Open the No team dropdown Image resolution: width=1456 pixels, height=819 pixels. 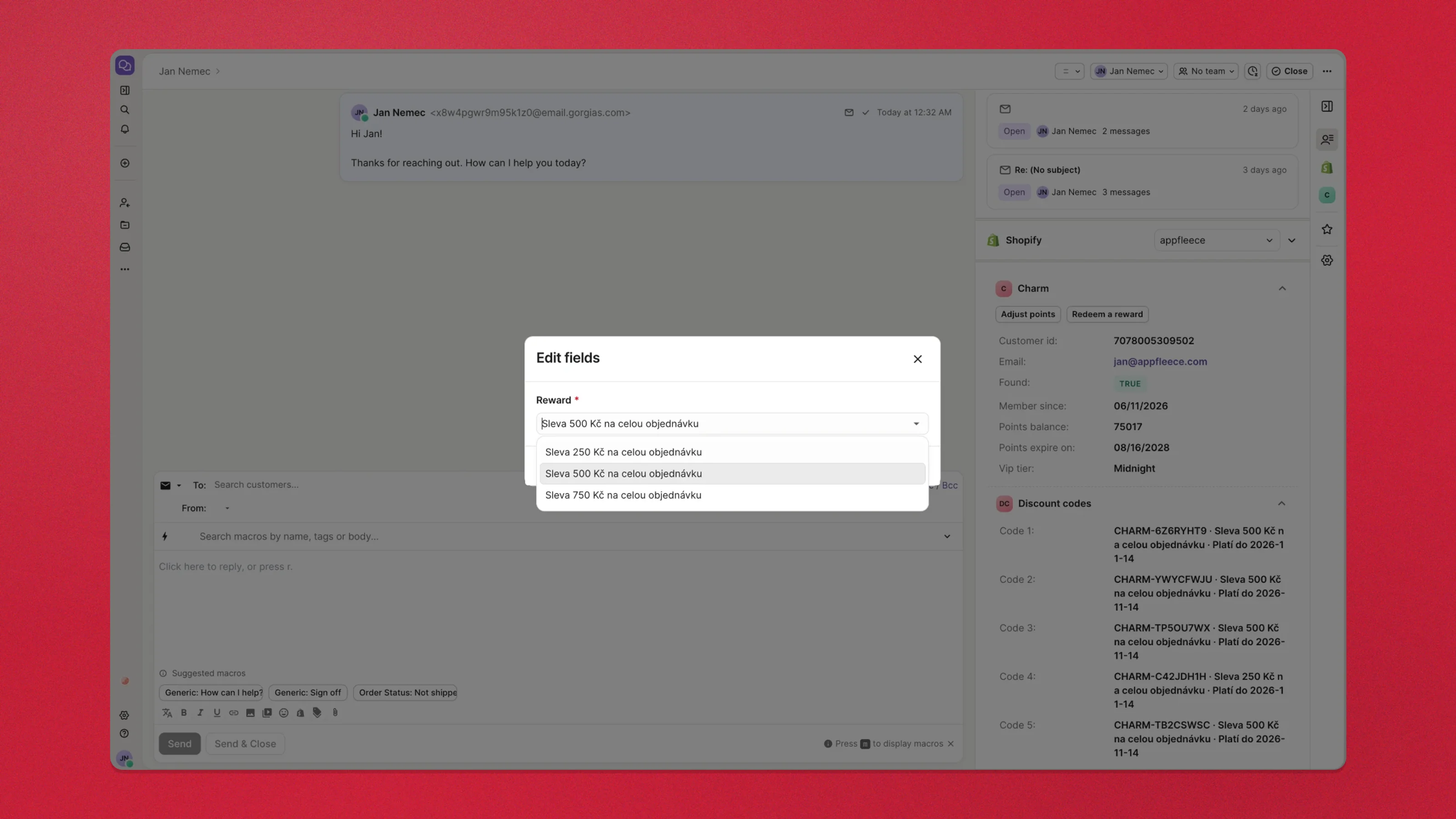(1206, 71)
